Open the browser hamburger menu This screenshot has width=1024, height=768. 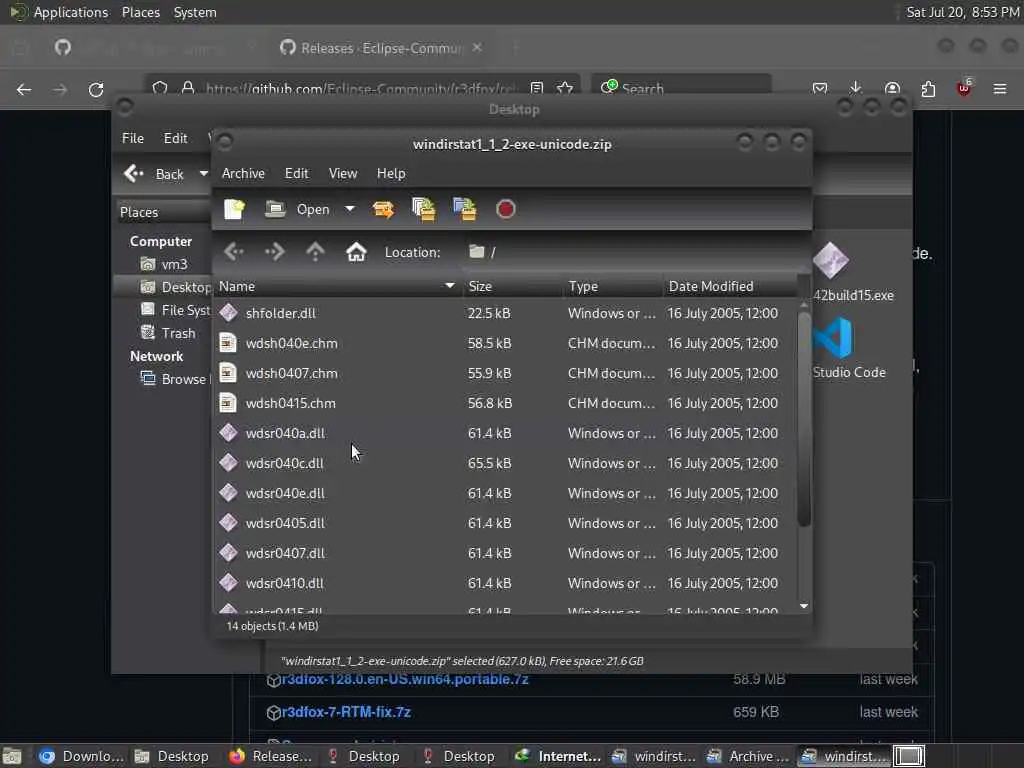(1000, 89)
